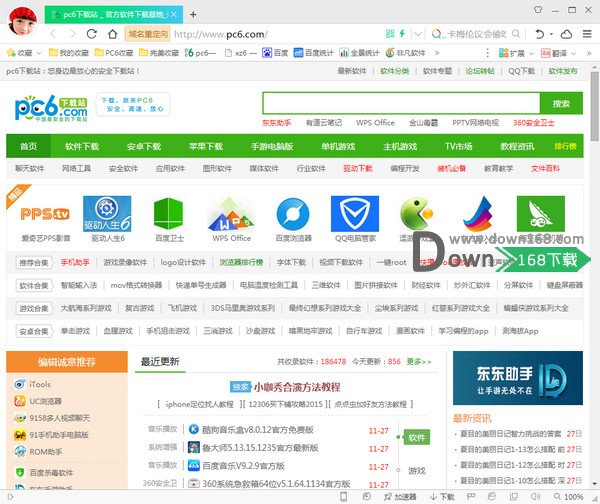Click the pc6.com site logo
Viewport: 600px width, 504px height.
coord(51,108)
